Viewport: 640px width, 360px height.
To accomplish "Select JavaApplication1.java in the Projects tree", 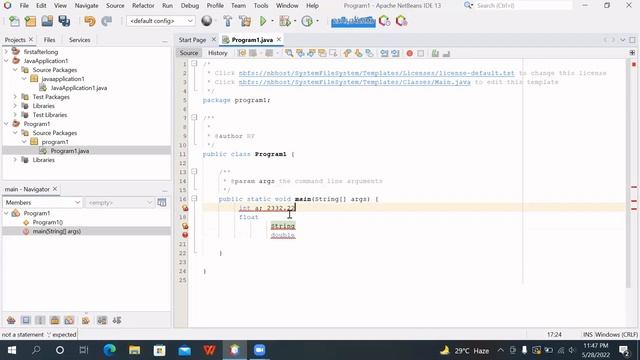I will click(79, 88).
